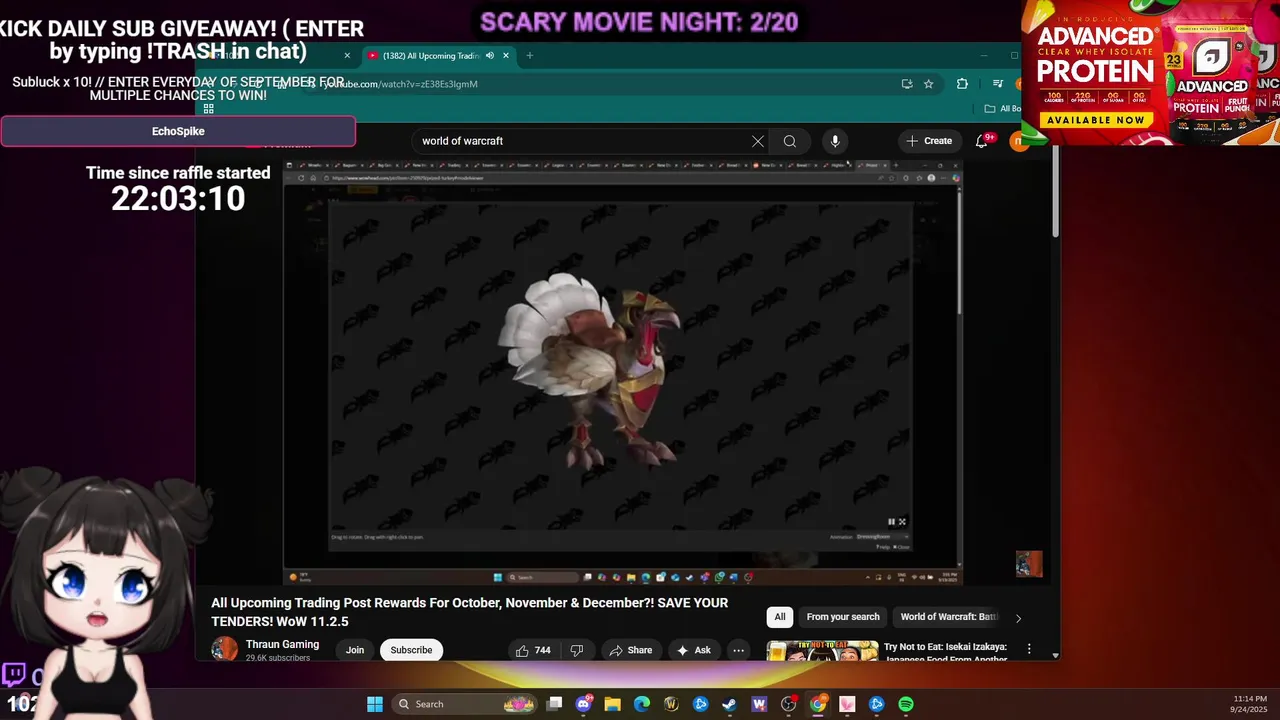Share the video
The width and height of the screenshot is (1280, 720).
point(631,650)
